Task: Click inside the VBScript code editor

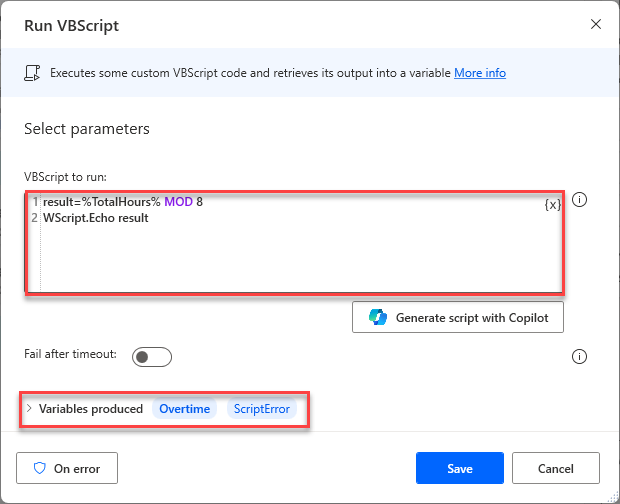Action: click(x=295, y=242)
